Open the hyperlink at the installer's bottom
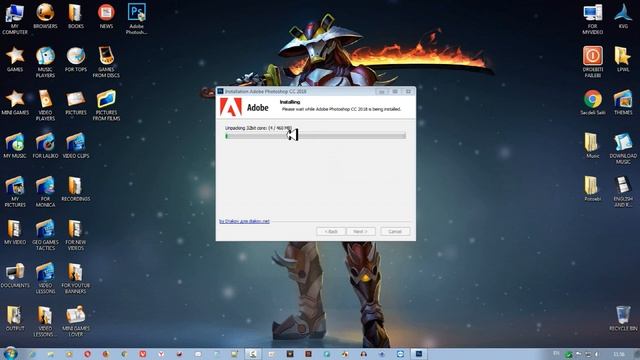The image size is (640, 360). click(x=244, y=221)
